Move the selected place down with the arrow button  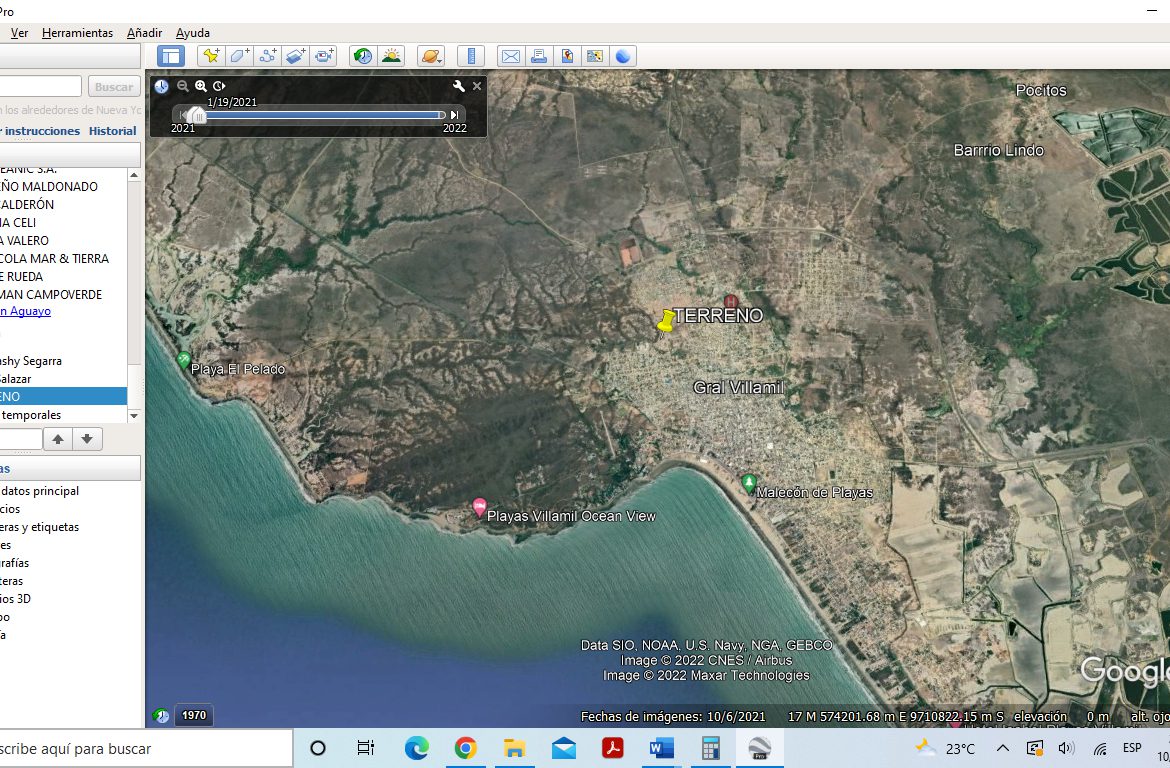click(87, 439)
